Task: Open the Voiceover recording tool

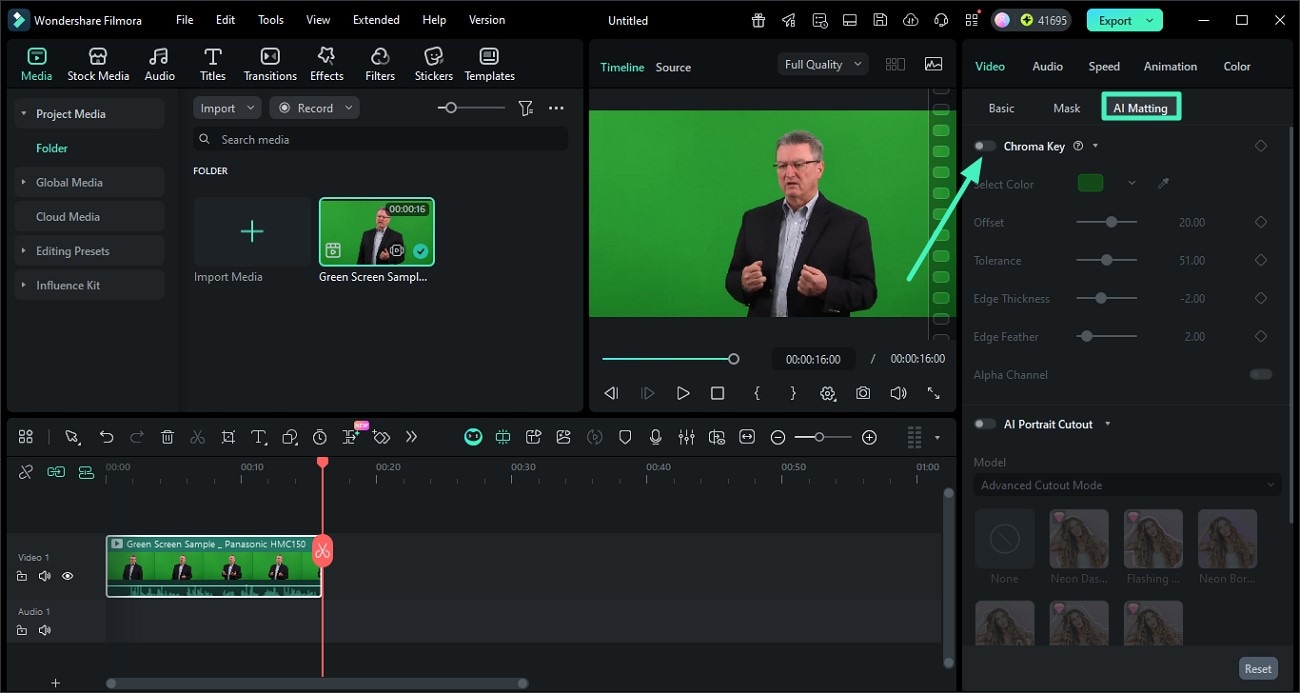Action: (x=655, y=437)
